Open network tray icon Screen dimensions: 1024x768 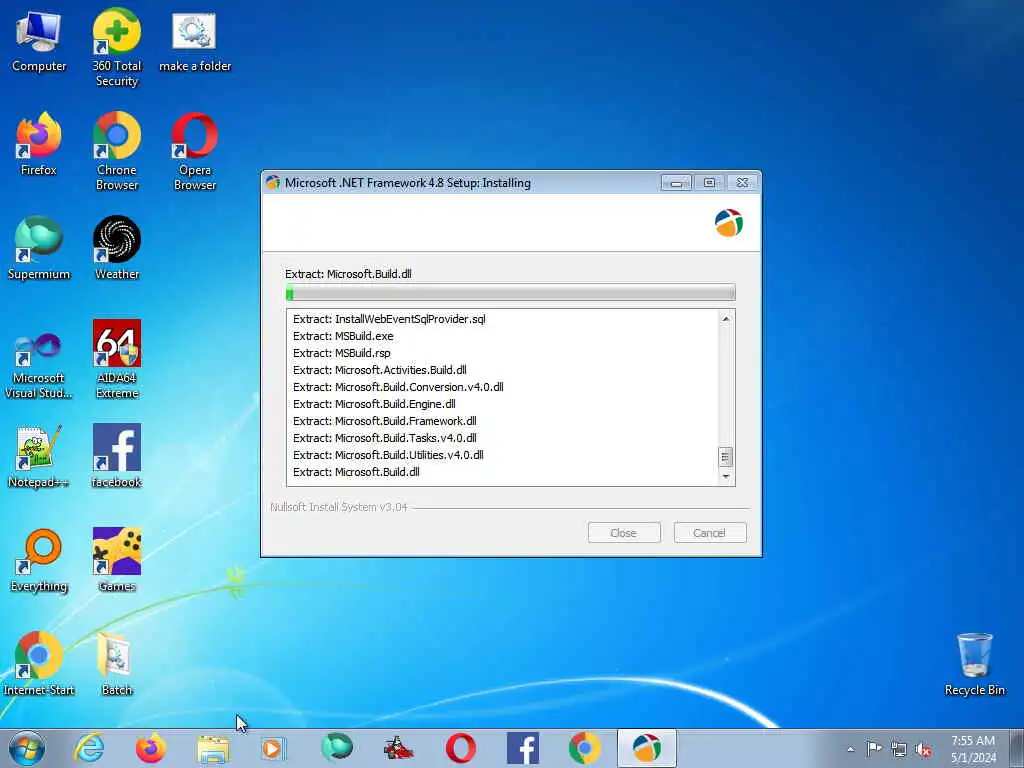point(899,749)
